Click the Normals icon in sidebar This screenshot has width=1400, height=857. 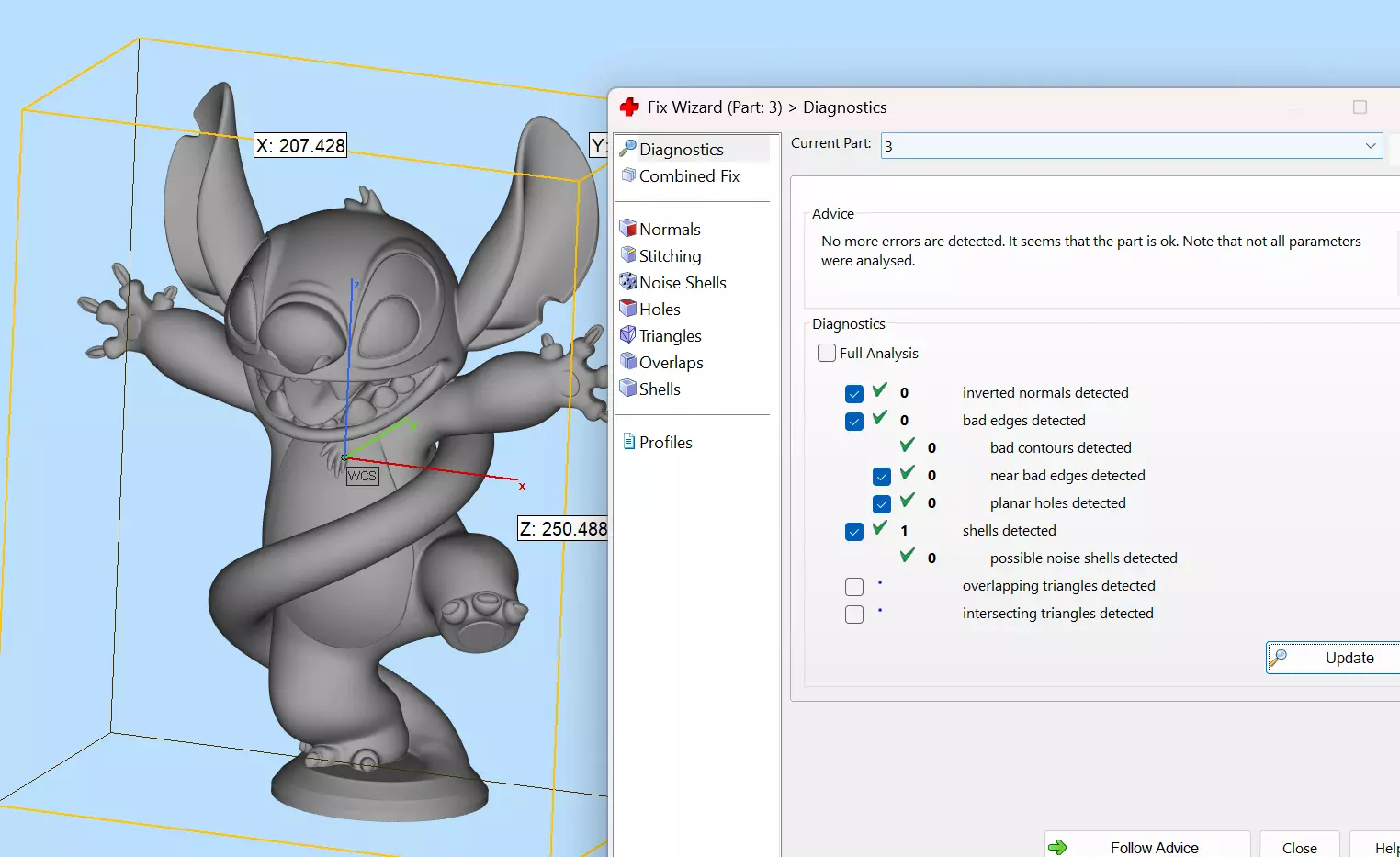pyautogui.click(x=628, y=228)
